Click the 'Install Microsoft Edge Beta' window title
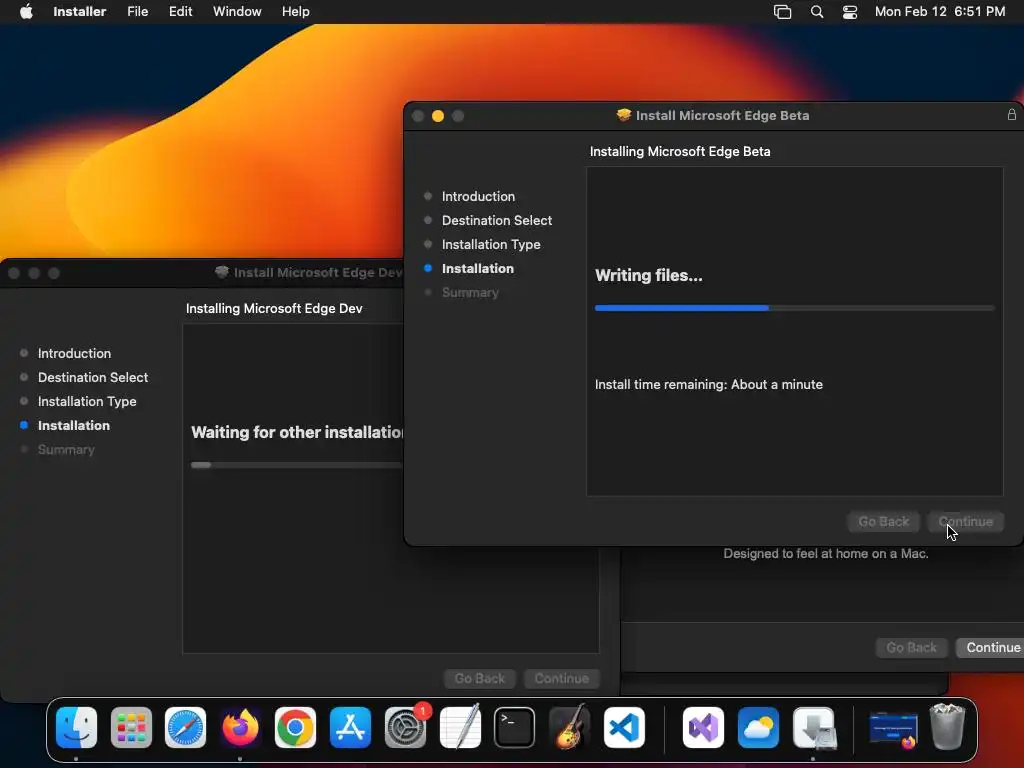The image size is (1024, 768). 722,116
